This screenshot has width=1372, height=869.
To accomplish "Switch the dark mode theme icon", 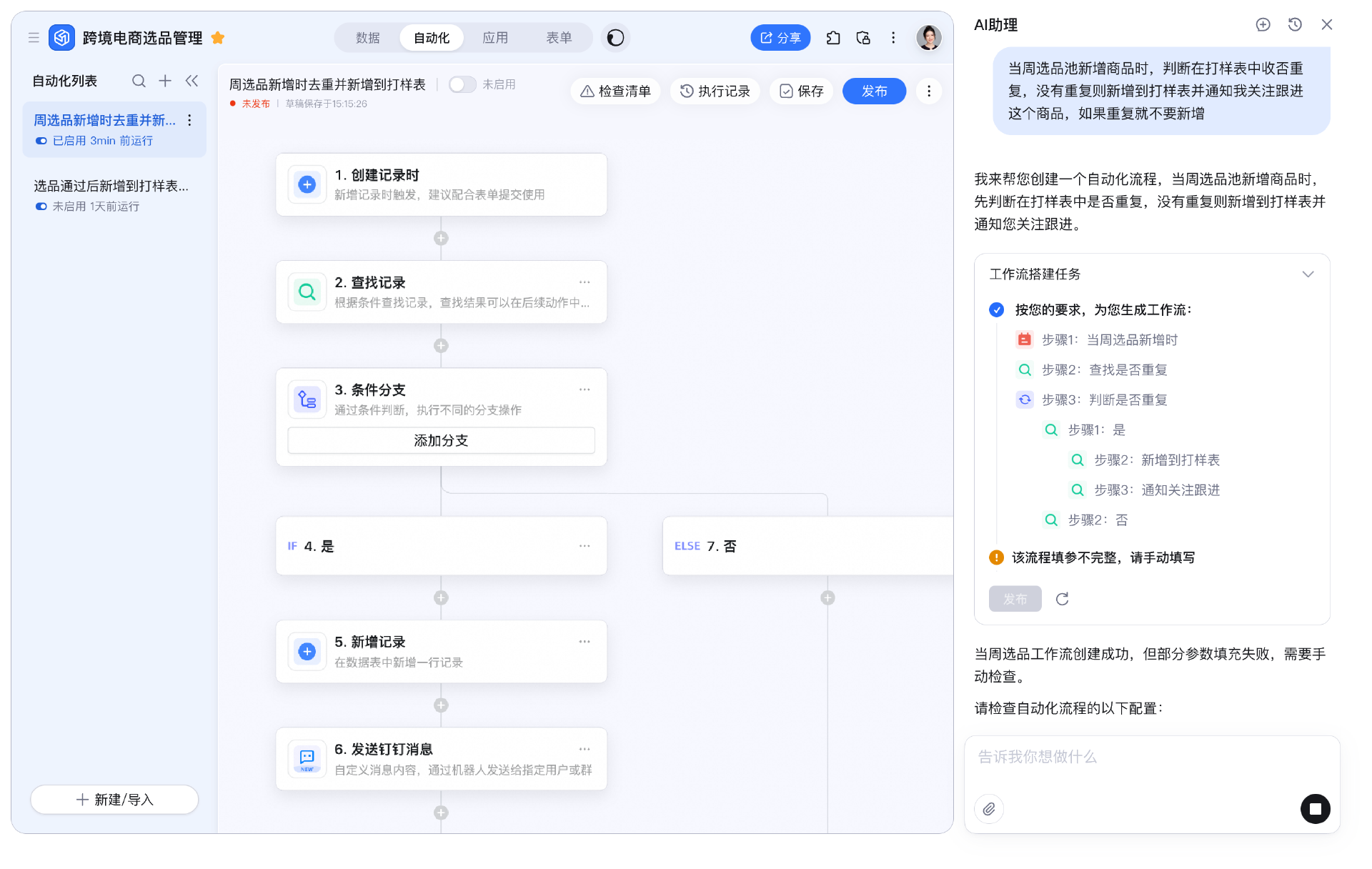I will [615, 38].
